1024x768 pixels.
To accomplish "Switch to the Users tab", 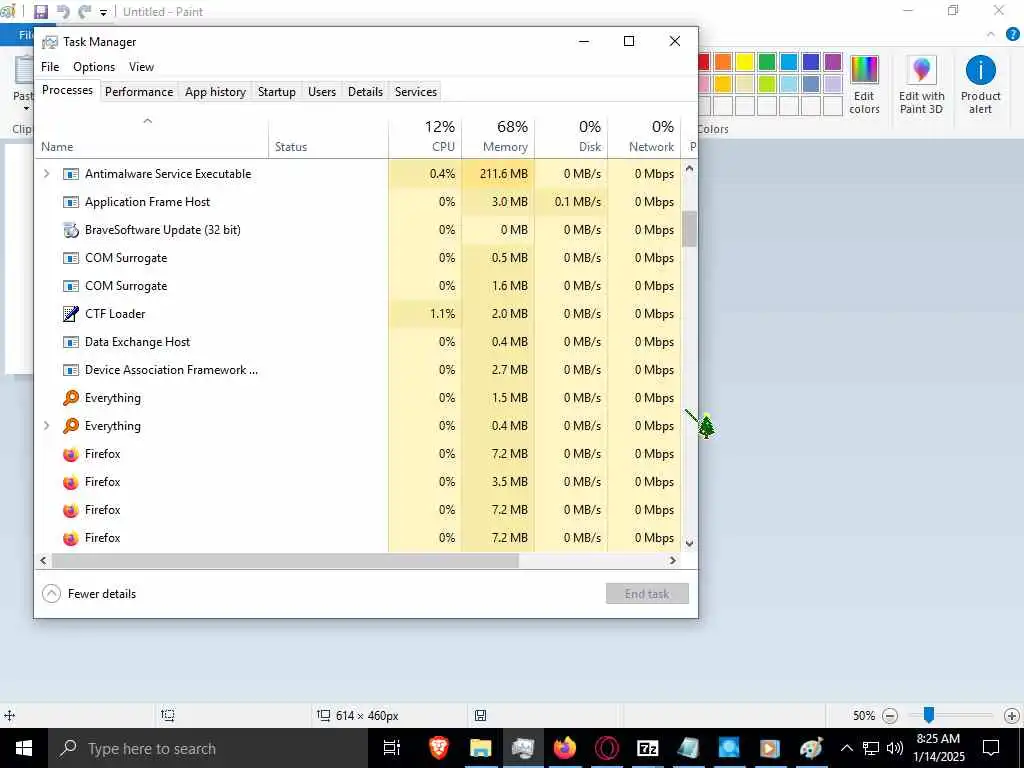I will tap(322, 91).
